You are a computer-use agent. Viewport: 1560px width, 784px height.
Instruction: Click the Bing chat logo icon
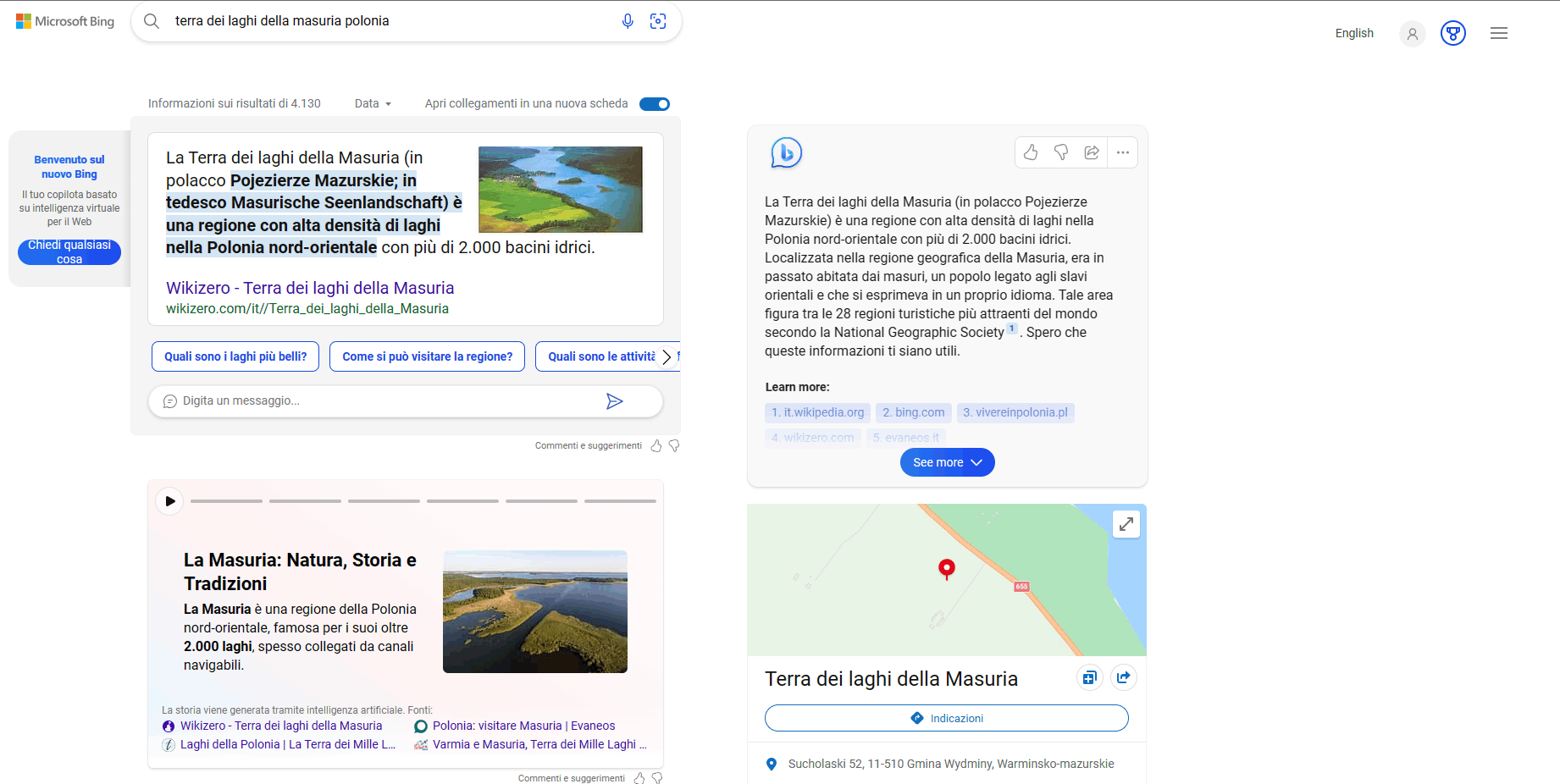(786, 152)
